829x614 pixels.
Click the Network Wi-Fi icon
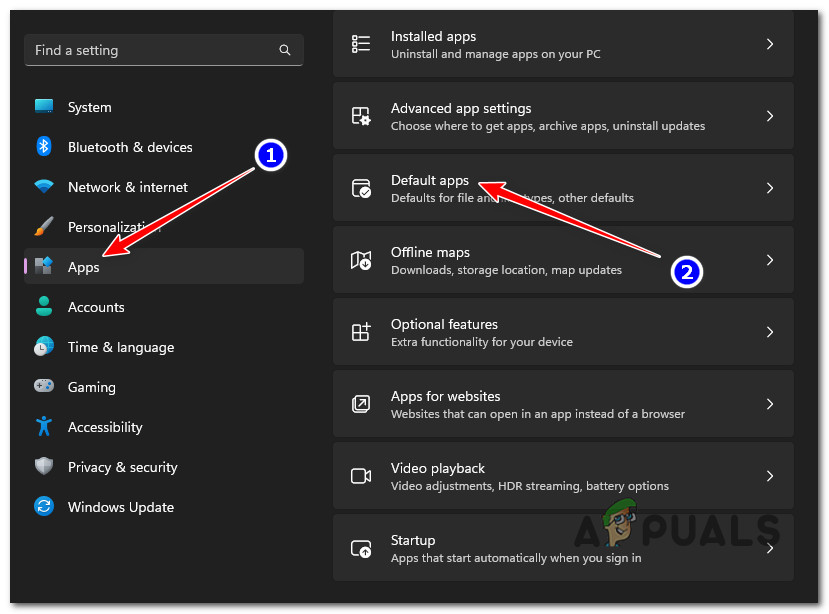click(x=44, y=186)
